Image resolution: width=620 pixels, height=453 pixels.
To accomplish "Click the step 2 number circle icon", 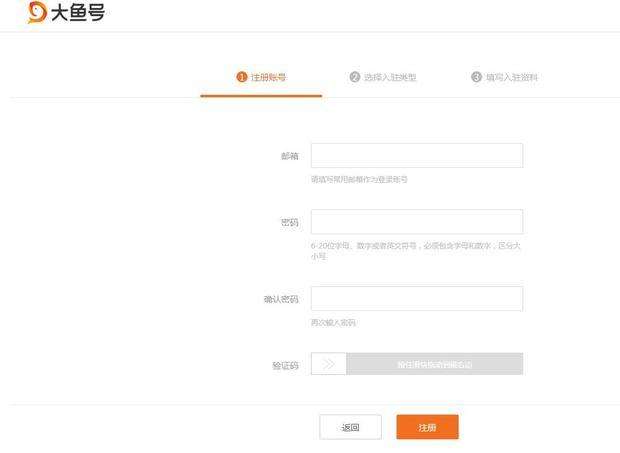I will pos(355,77).
